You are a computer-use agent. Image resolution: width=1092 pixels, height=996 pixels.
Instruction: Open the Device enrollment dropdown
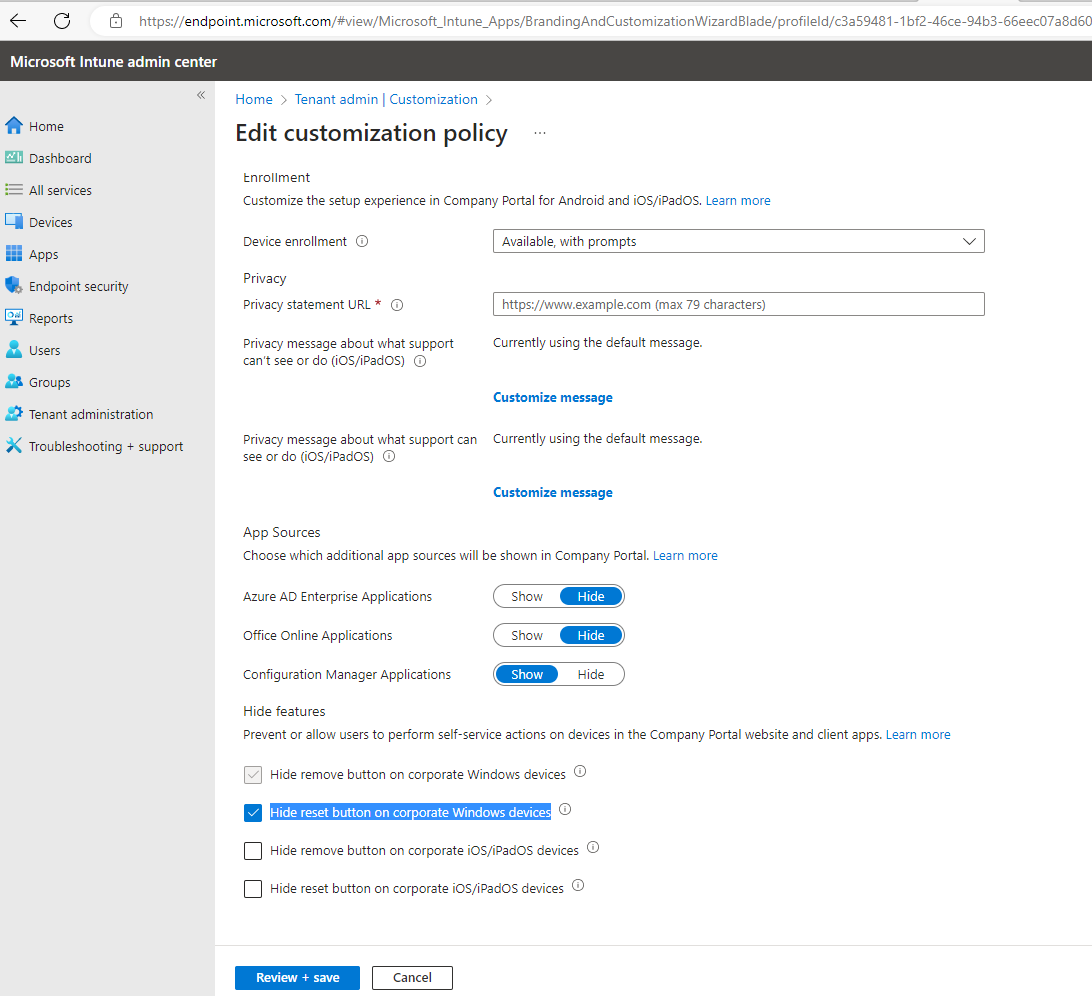pyautogui.click(x=738, y=241)
